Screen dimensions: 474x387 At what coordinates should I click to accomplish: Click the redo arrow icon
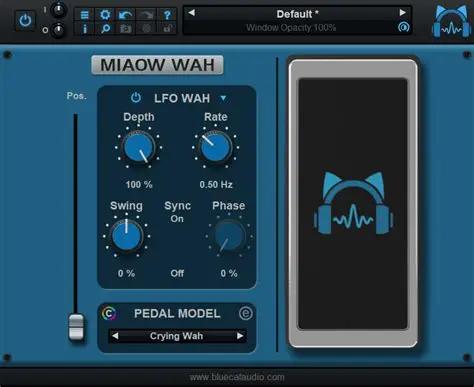coord(146,15)
